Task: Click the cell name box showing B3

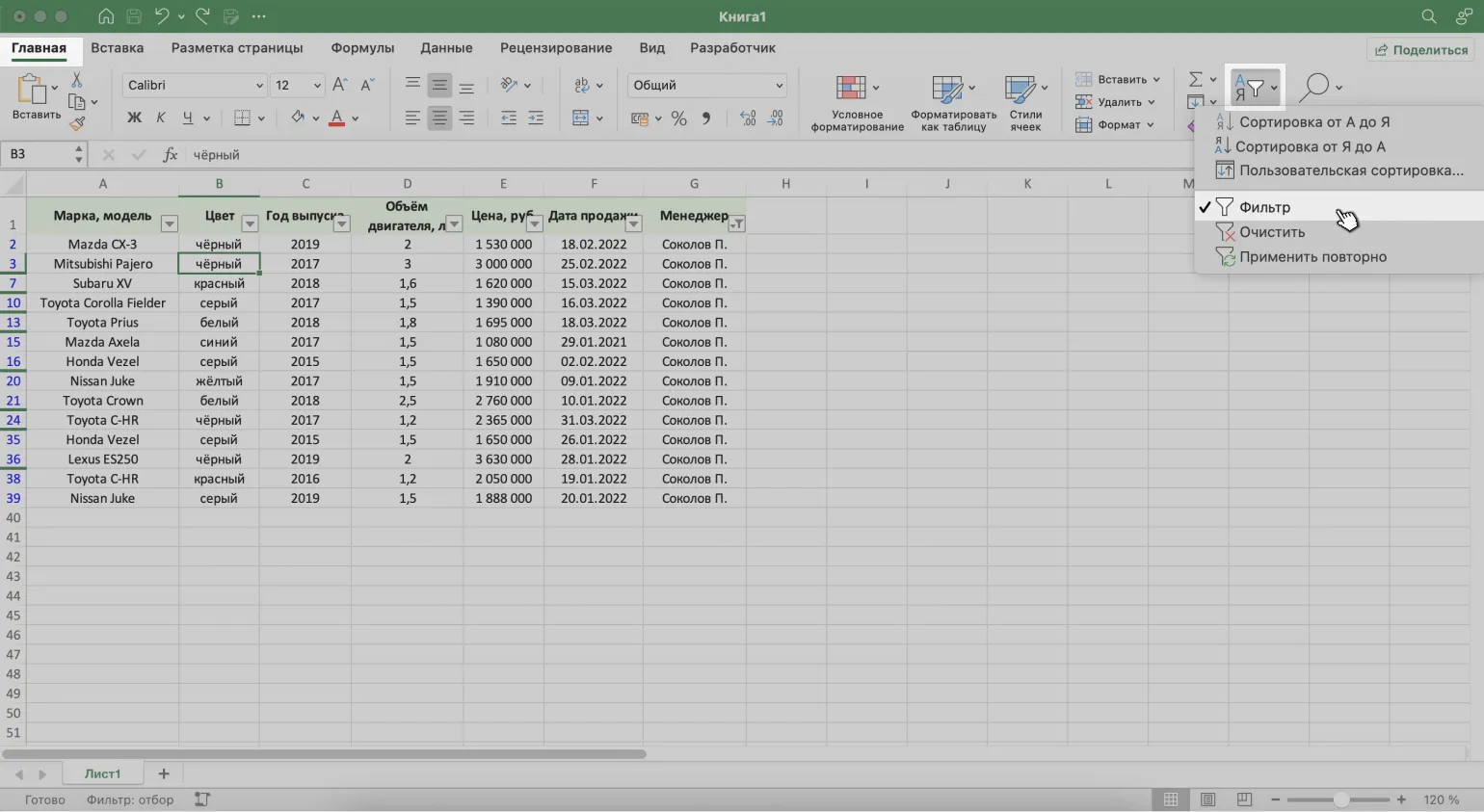Action: click(x=39, y=154)
